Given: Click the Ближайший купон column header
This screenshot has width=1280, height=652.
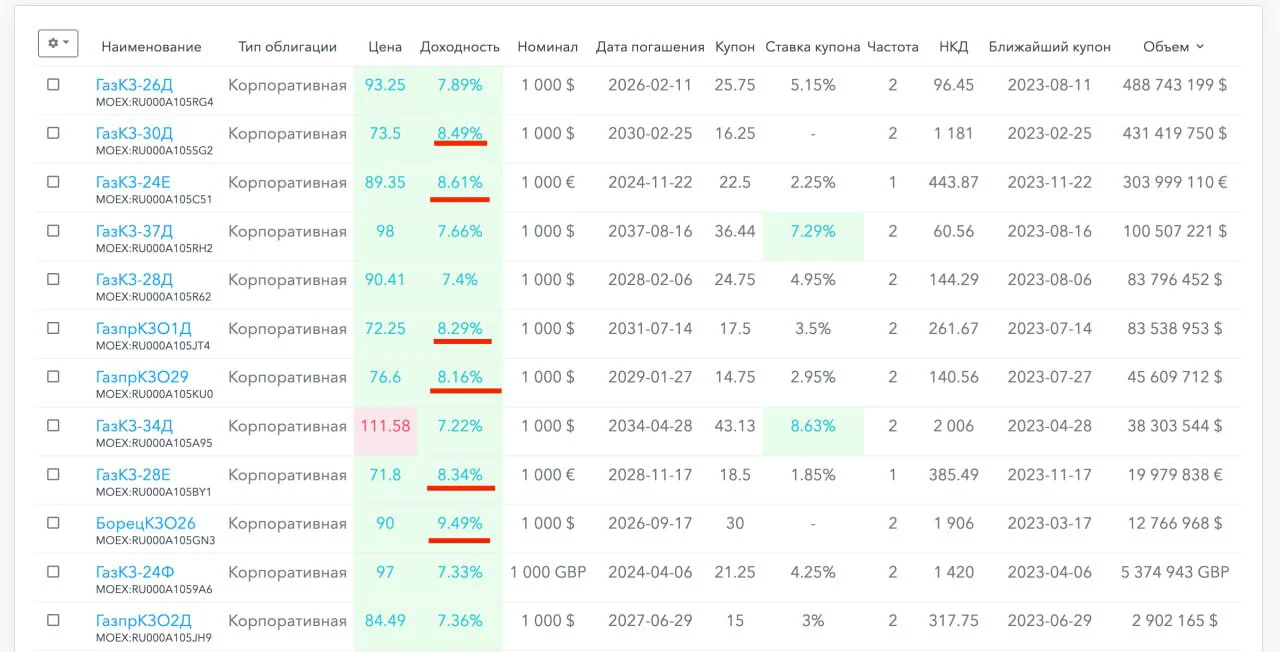Looking at the screenshot, I should [x=1049, y=47].
